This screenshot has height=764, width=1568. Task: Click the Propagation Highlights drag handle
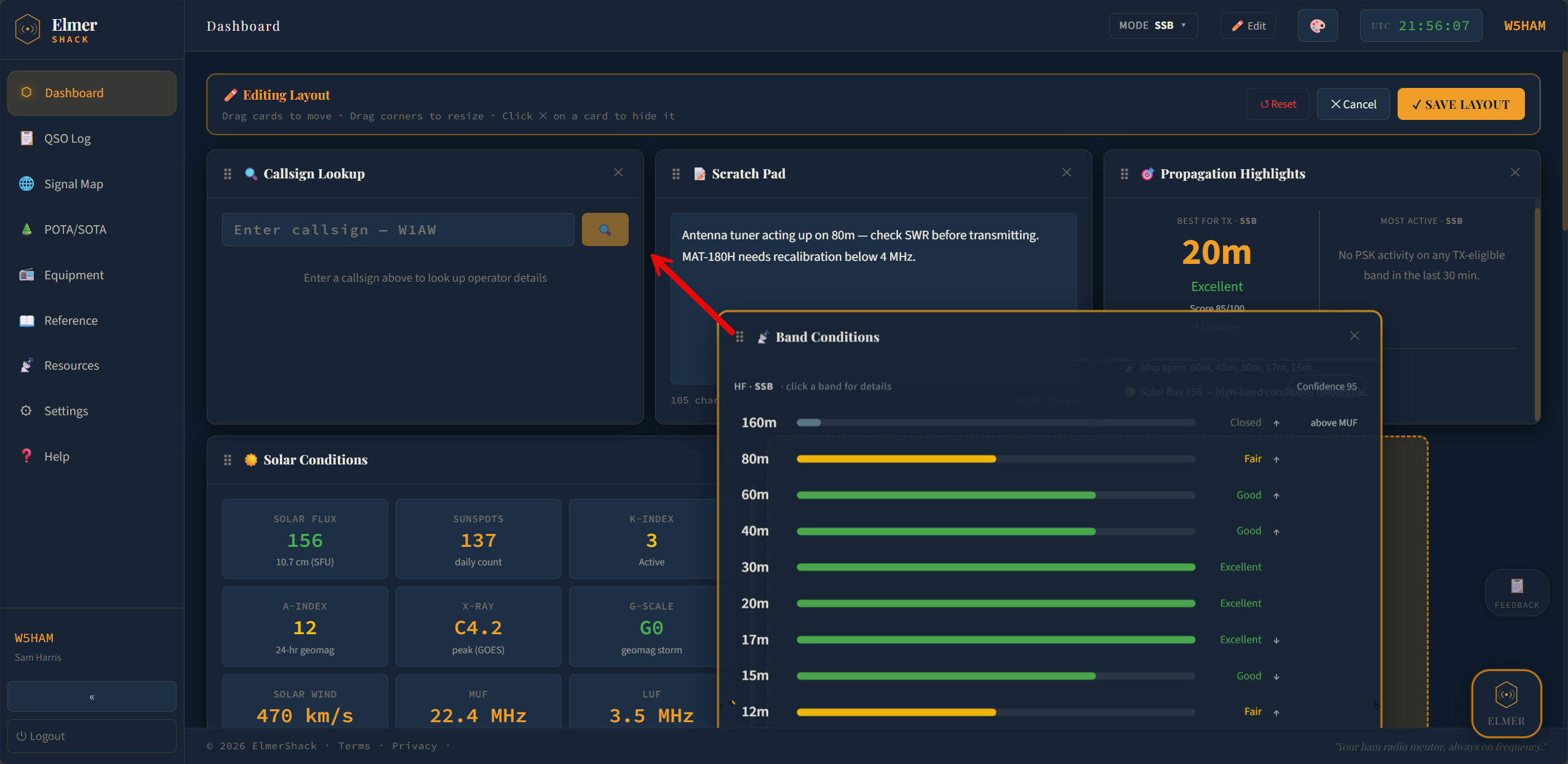1124,174
